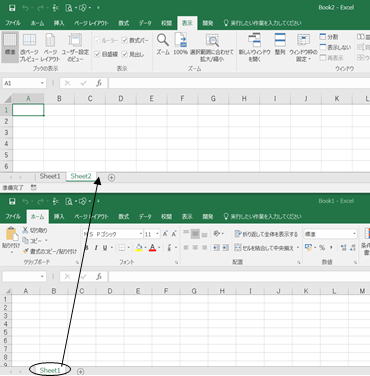
Task: Click the Arrange All windows icon
Action: point(280,44)
